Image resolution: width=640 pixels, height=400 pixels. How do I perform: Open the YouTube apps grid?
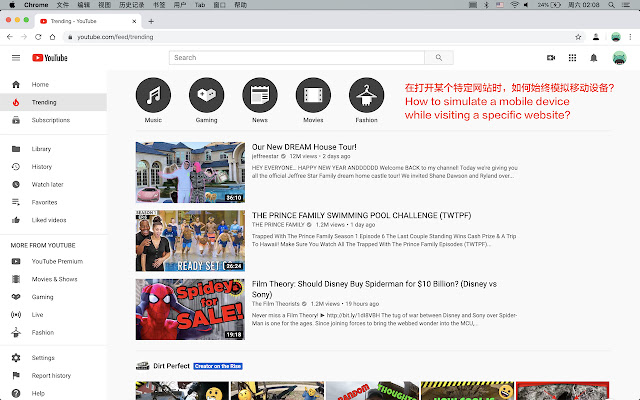point(572,58)
